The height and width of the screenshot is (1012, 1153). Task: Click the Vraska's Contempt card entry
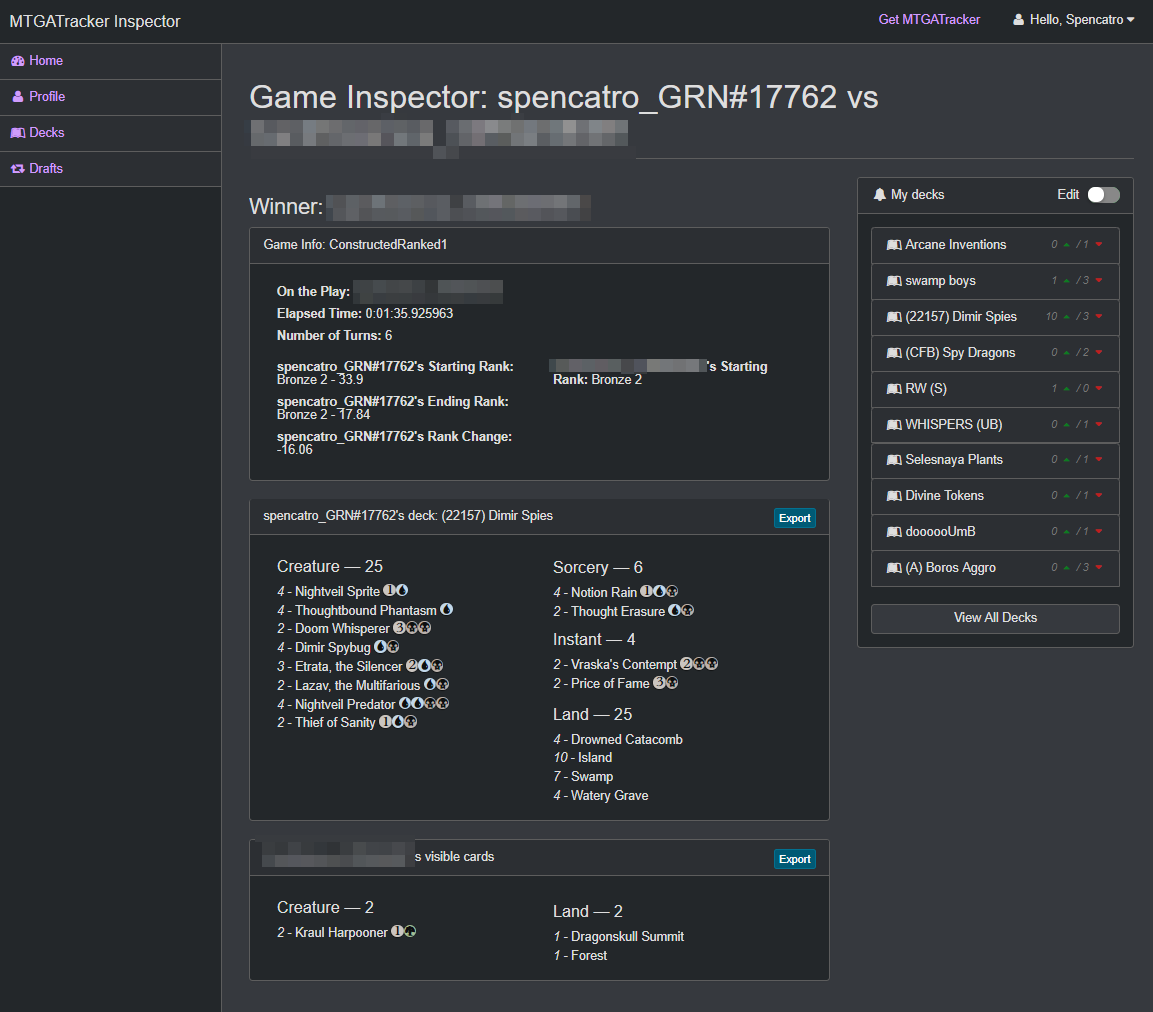(635, 664)
